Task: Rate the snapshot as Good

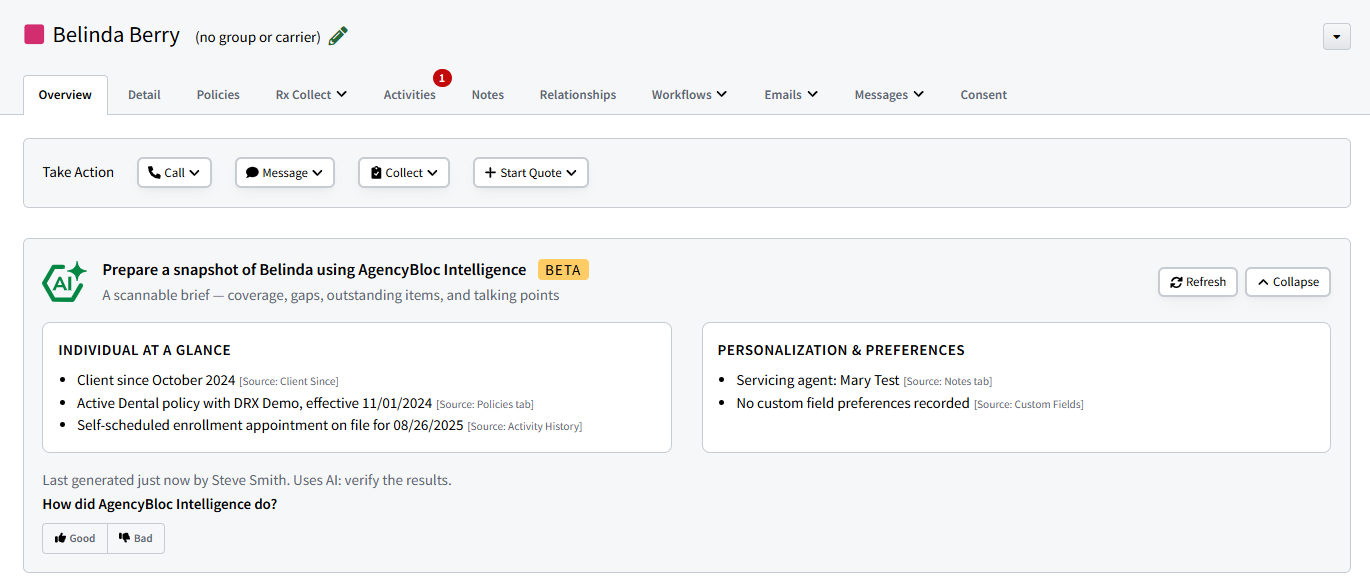Action: coord(75,538)
